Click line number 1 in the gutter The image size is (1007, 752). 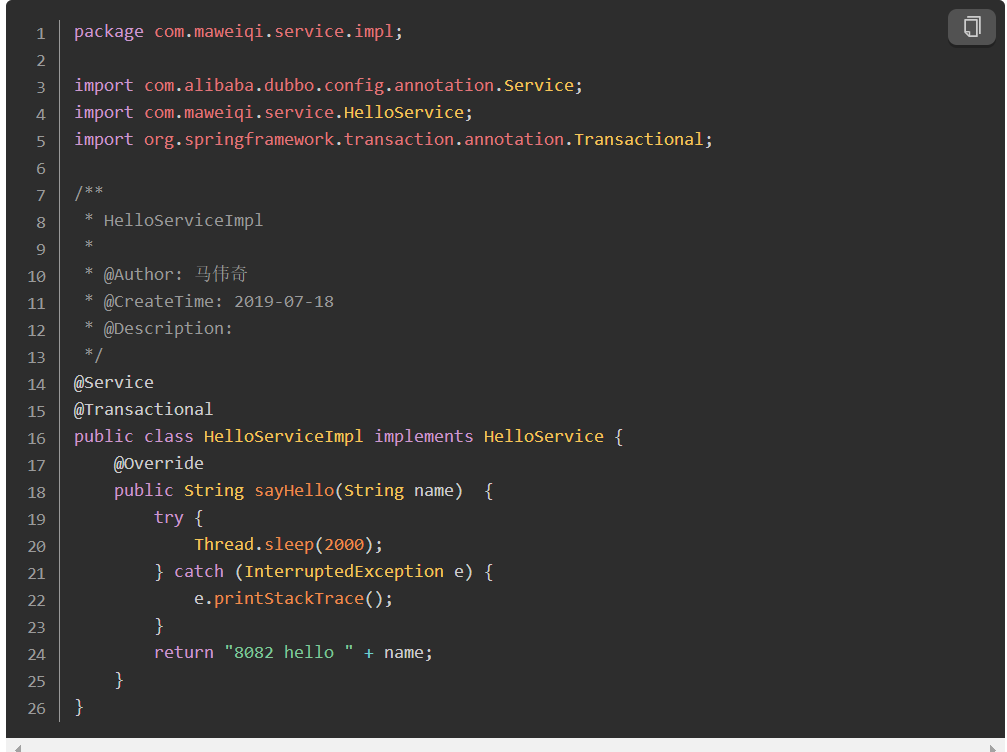coord(40,33)
